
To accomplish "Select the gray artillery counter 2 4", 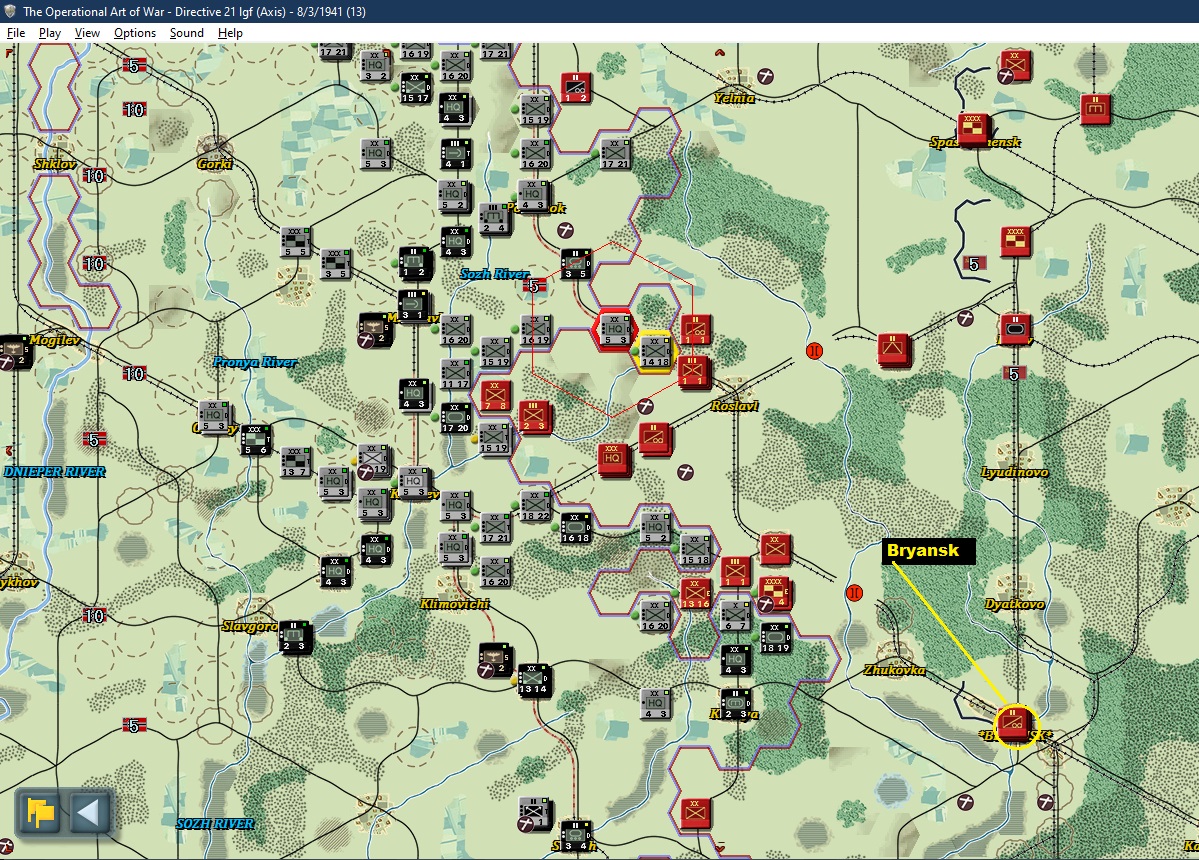I will point(495,219).
